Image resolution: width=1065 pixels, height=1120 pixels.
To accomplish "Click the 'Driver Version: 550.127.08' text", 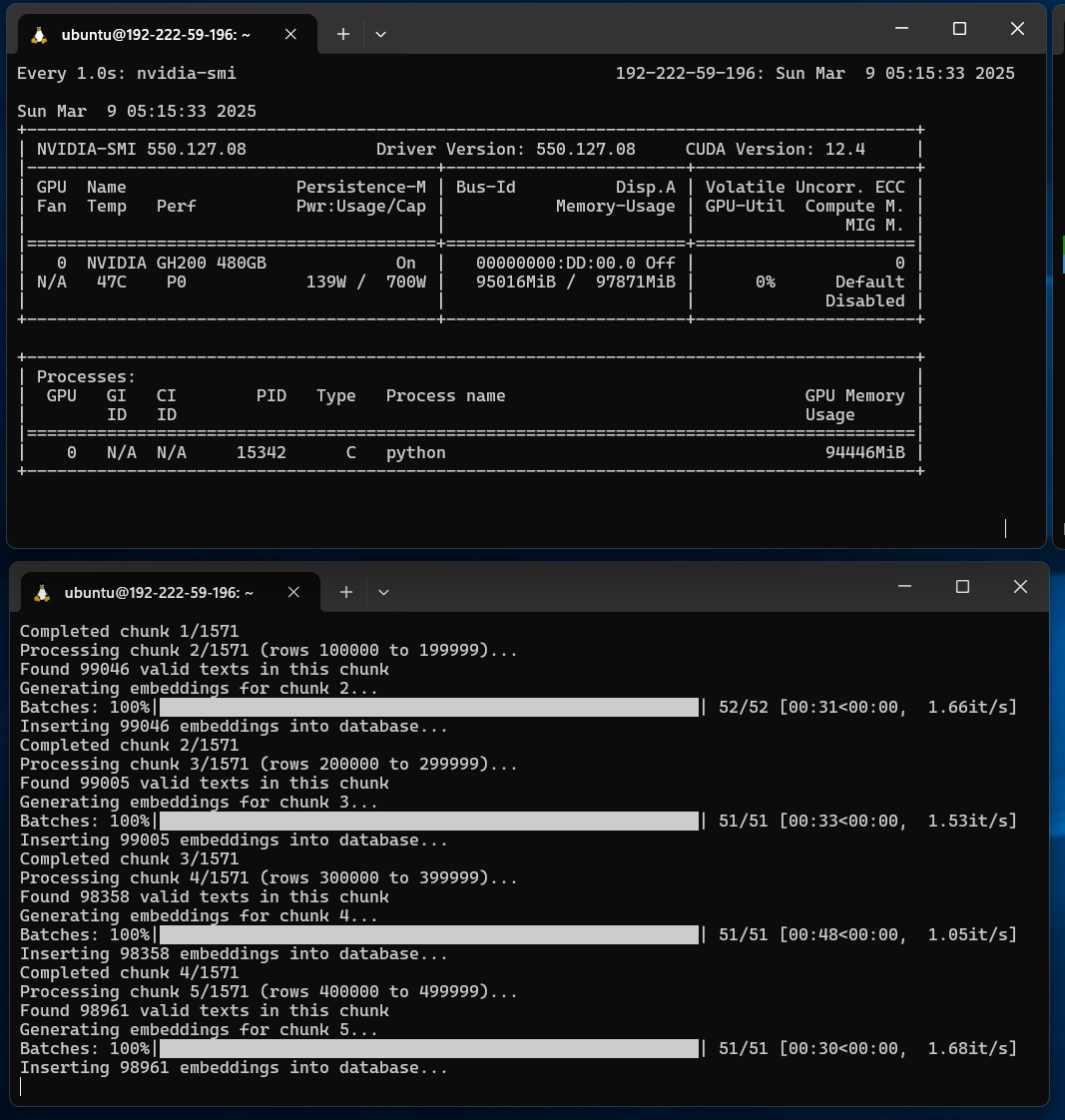I will 506,150.
